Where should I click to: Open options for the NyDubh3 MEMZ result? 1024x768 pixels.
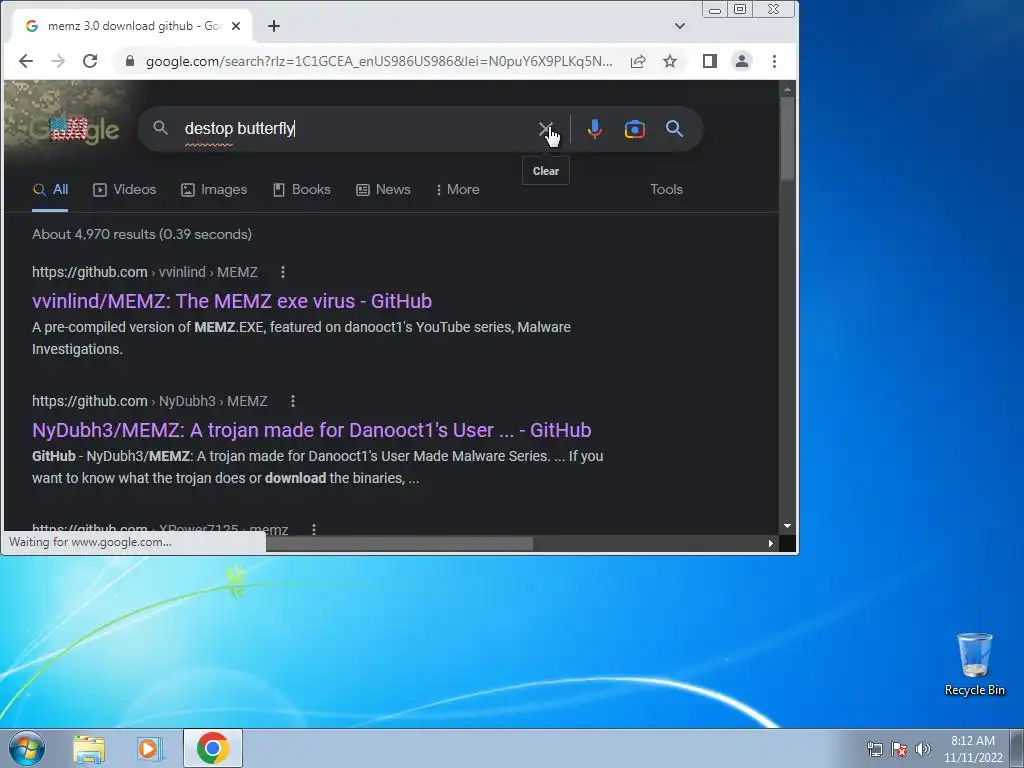click(x=293, y=401)
